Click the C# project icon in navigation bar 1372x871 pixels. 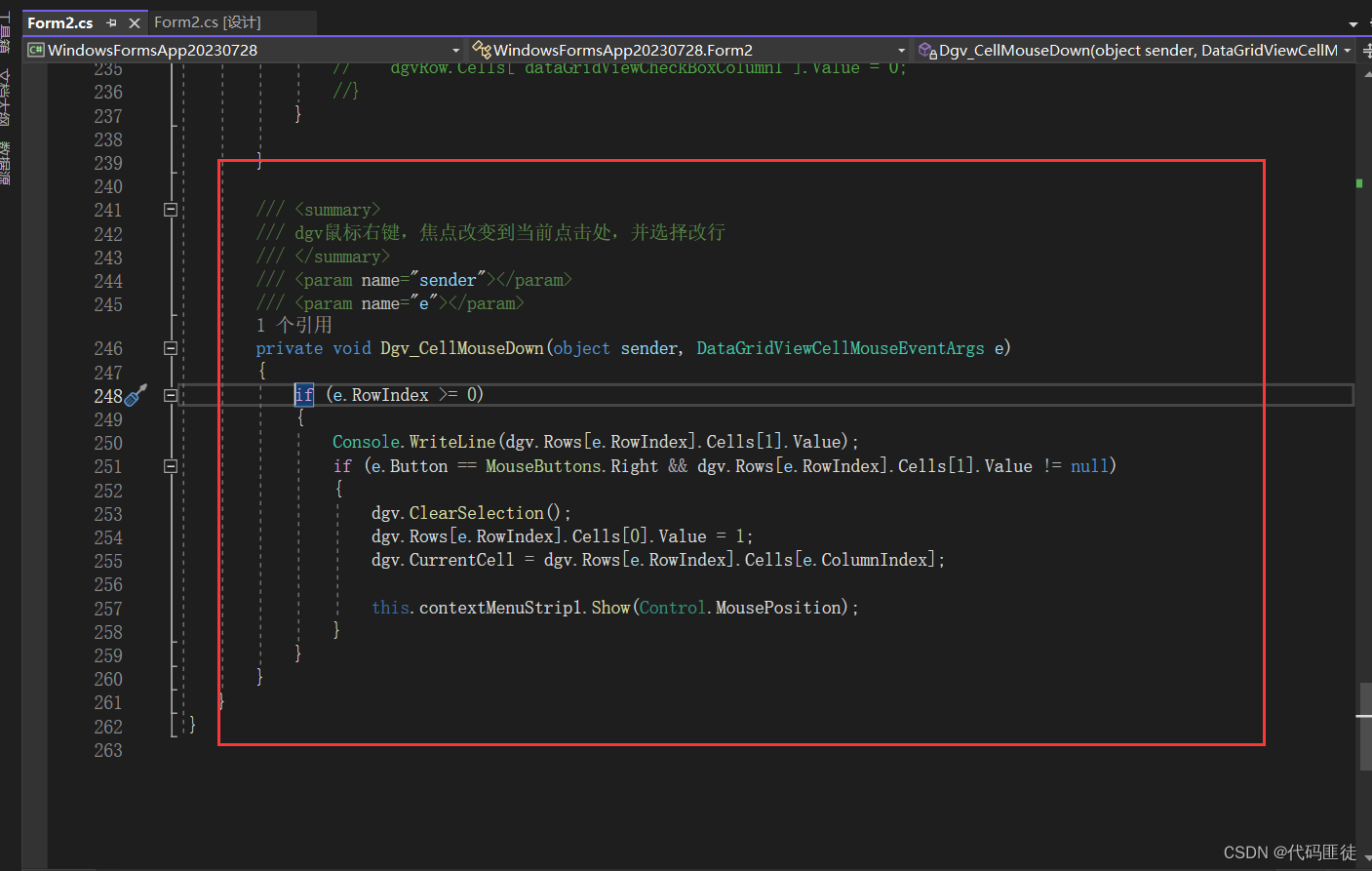(x=36, y=50)
